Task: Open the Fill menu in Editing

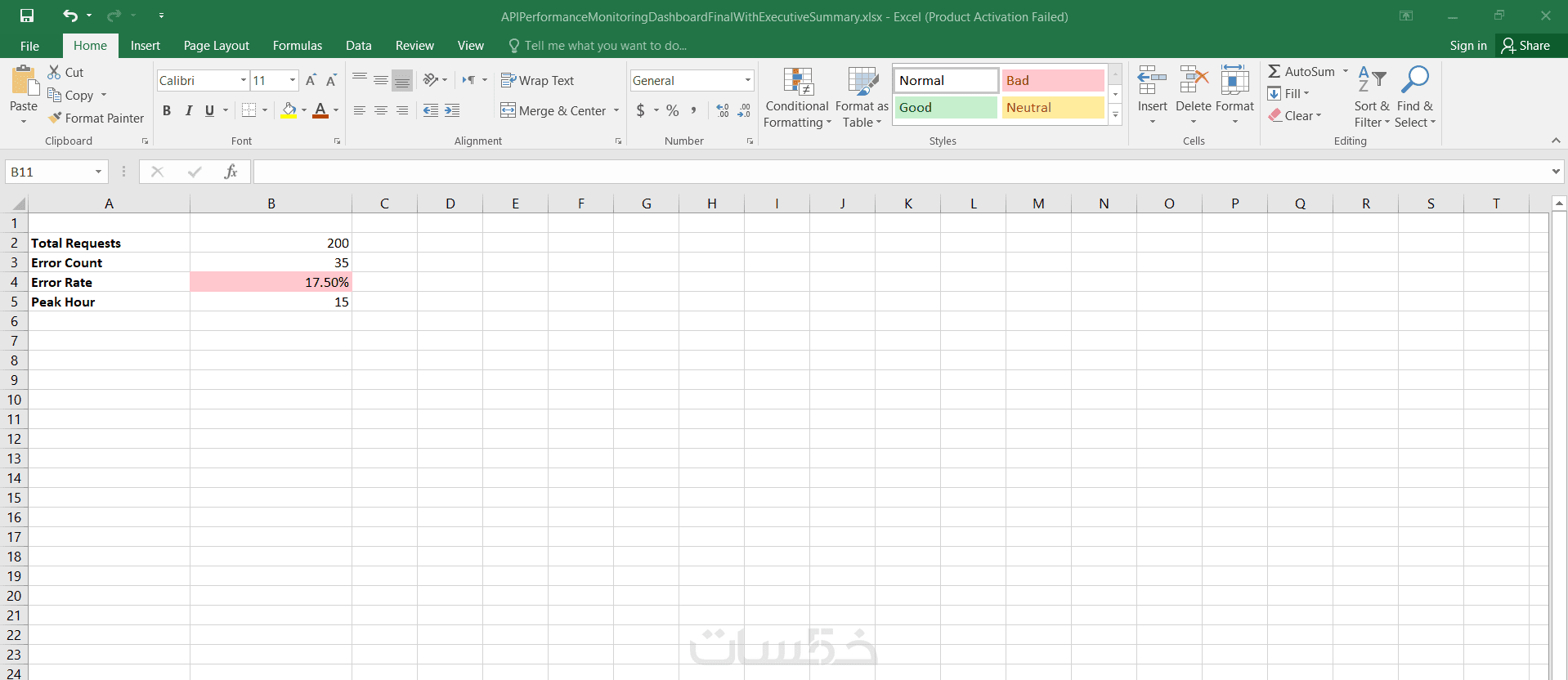Action: 1289,93
